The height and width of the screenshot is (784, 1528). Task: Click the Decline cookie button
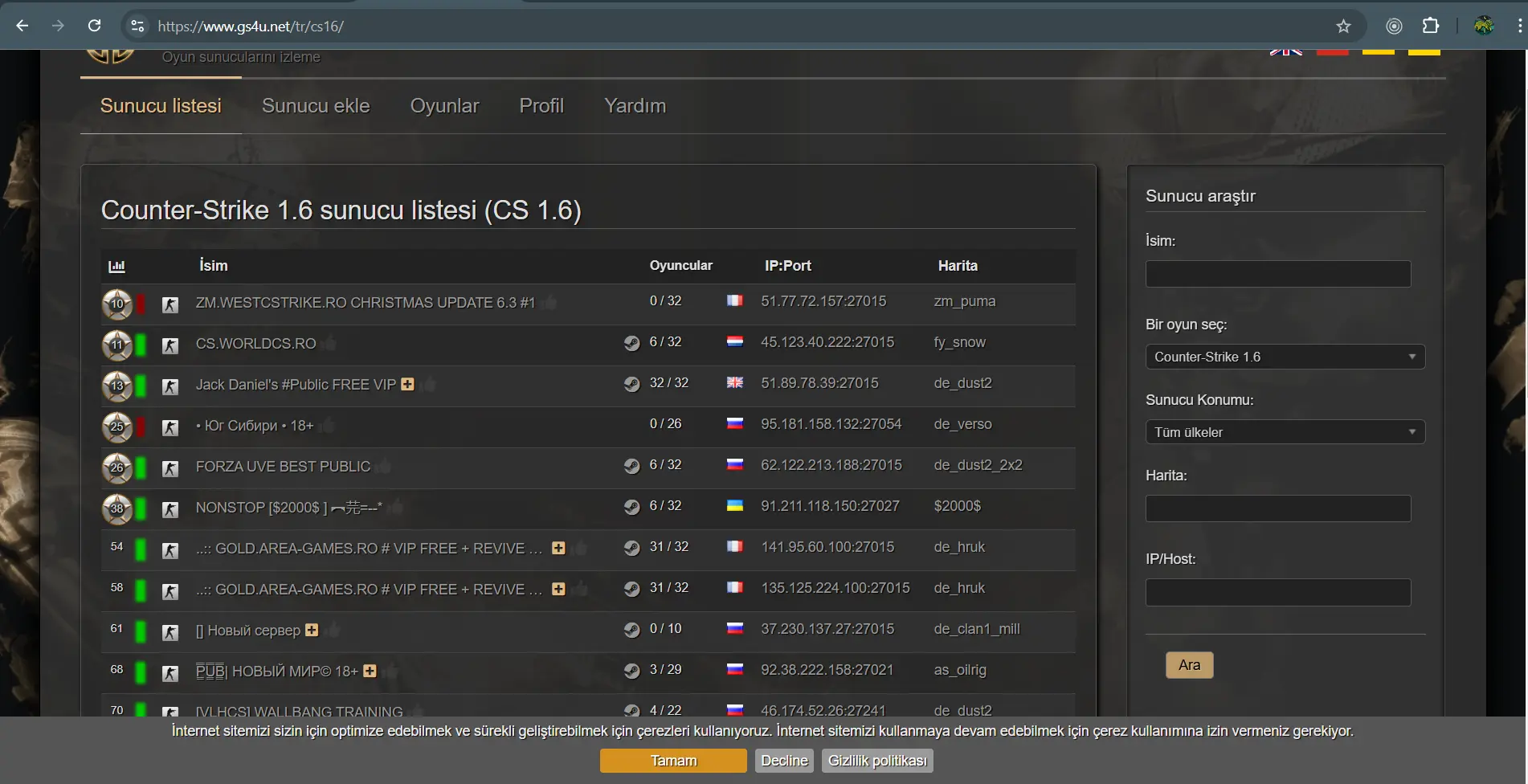coord(784,761)
